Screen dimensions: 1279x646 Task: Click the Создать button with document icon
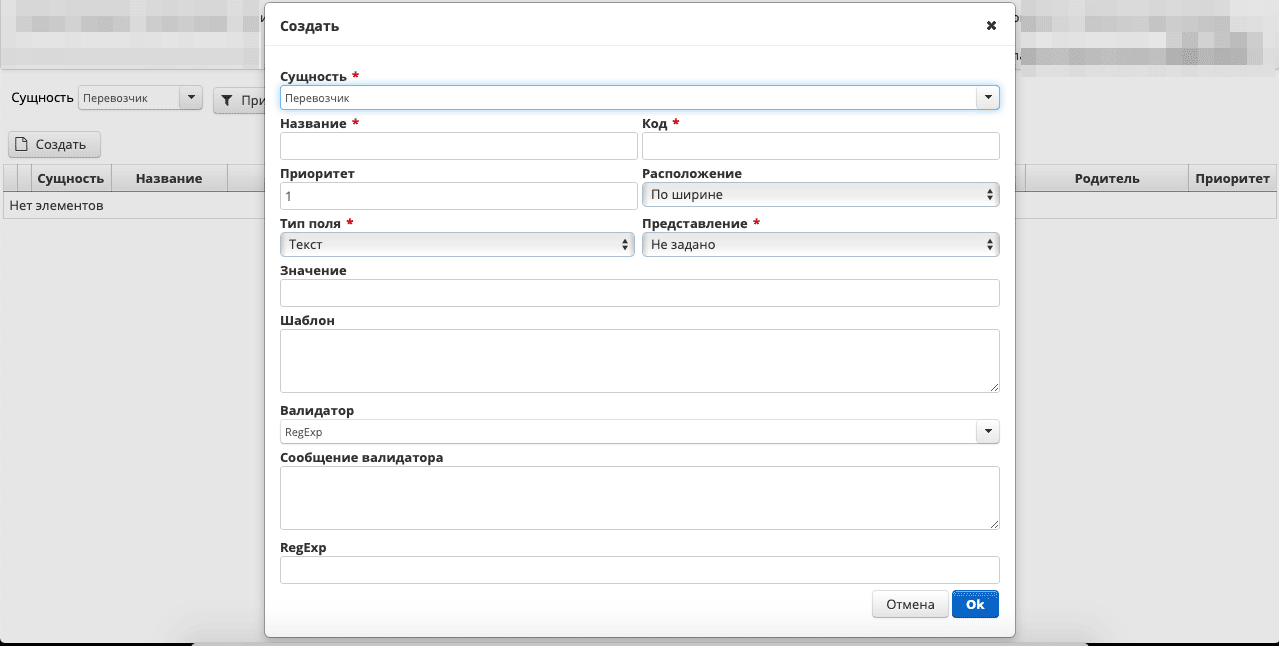(x=55, y=144)
